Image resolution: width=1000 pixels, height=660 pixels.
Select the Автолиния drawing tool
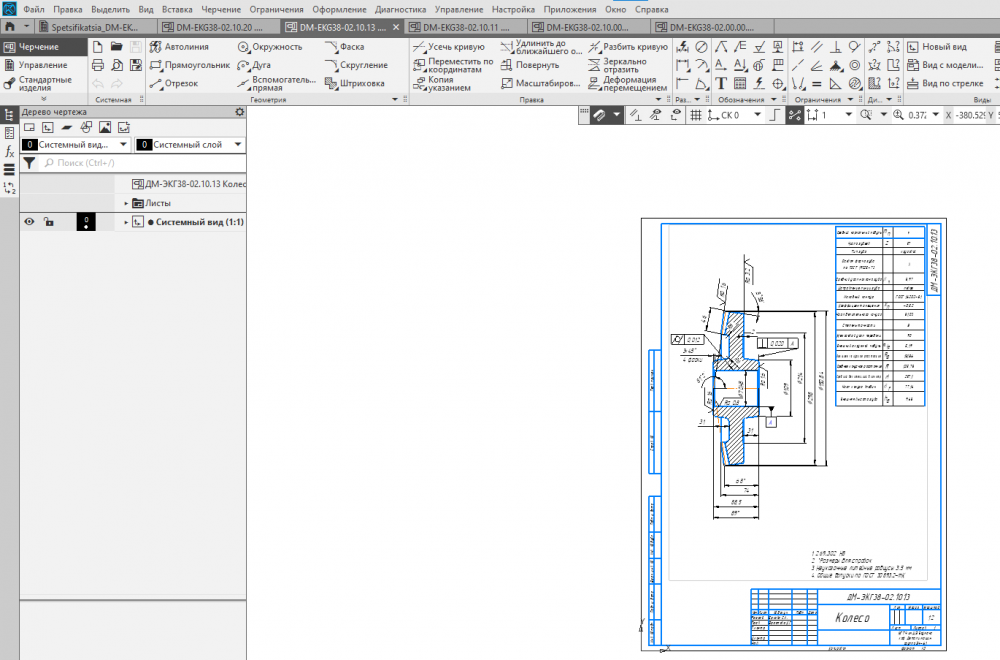click(178, 47)
